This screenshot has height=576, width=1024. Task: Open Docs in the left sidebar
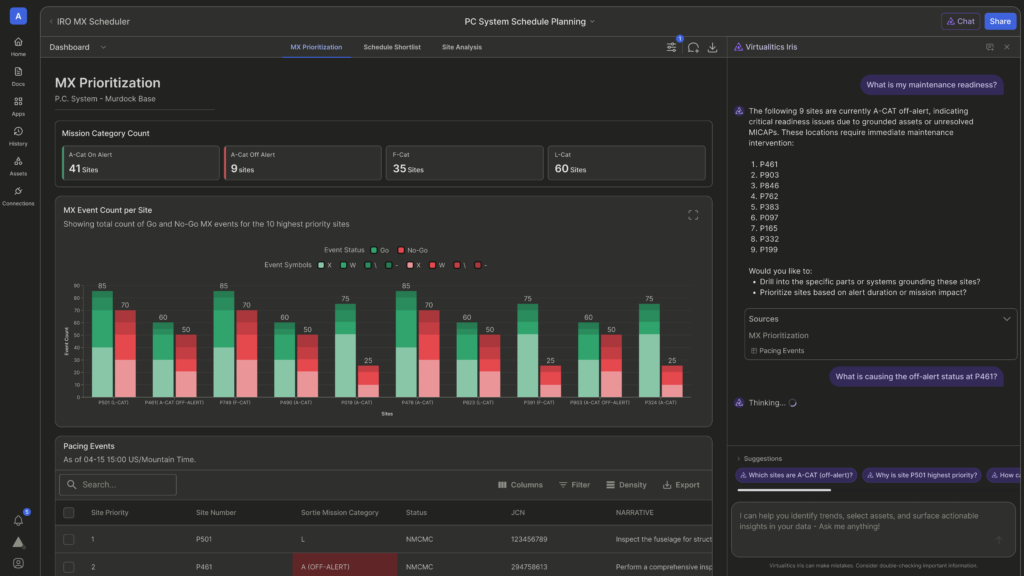[18, 76]
